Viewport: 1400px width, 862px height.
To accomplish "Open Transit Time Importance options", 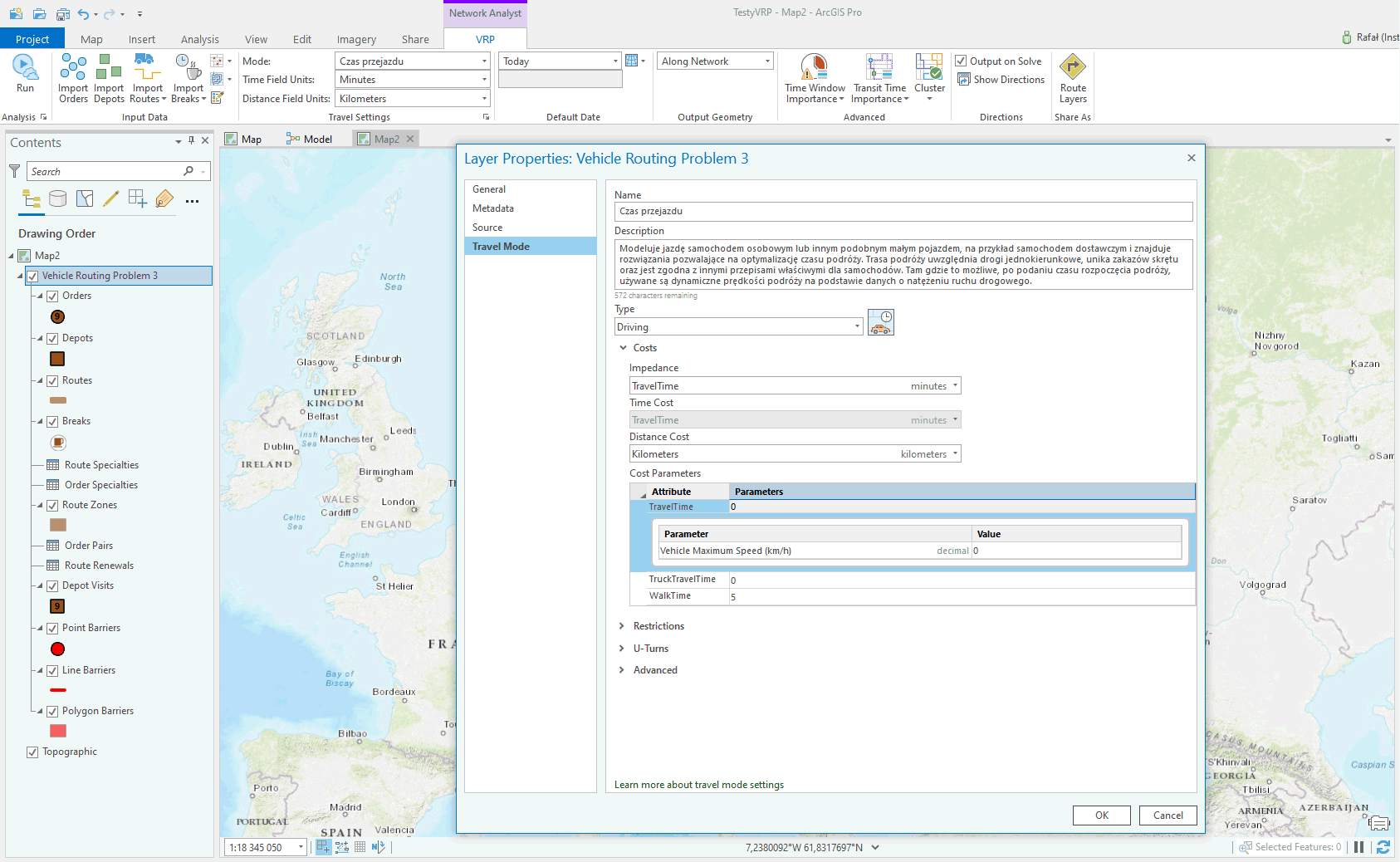I will coord(879,79).
